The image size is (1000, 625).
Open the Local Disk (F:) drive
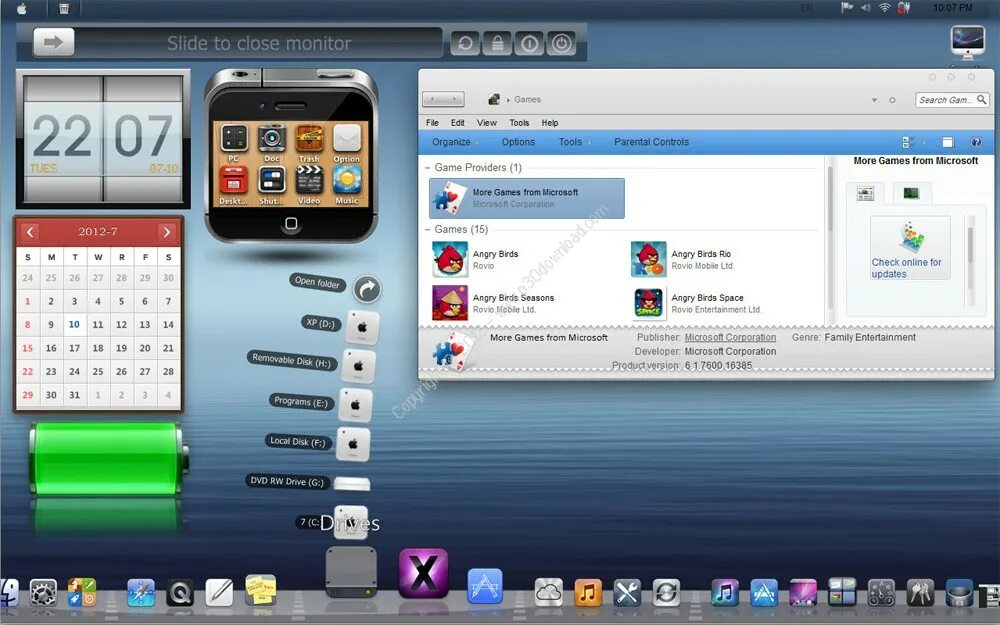click(353, 444)
